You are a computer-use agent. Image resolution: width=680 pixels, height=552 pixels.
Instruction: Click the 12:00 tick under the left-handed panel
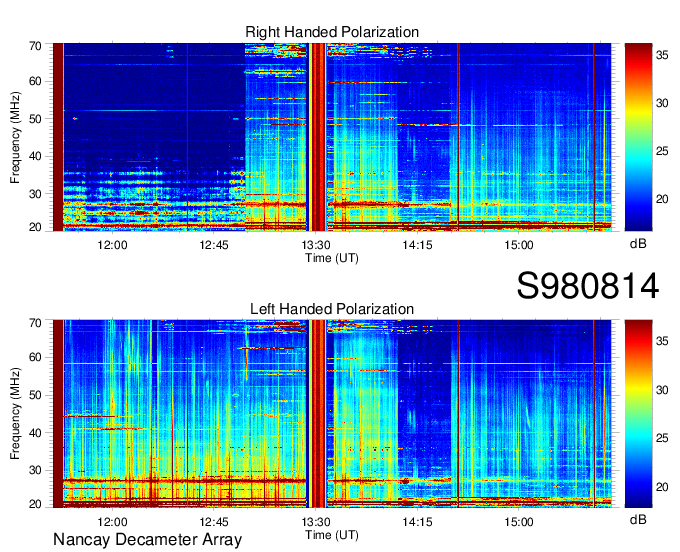click(112, 522)
